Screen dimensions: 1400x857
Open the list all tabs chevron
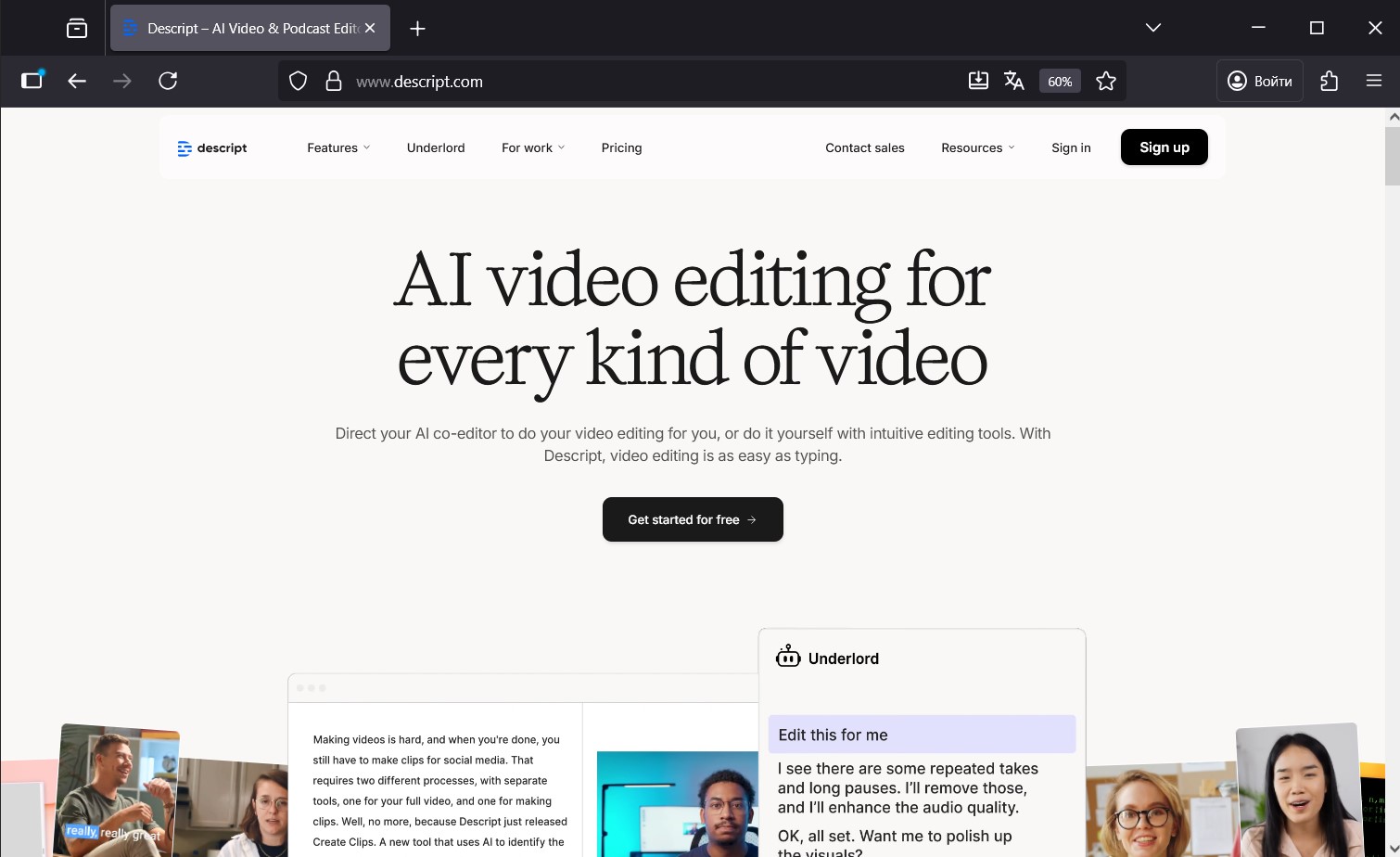[x=1152, y=28]
